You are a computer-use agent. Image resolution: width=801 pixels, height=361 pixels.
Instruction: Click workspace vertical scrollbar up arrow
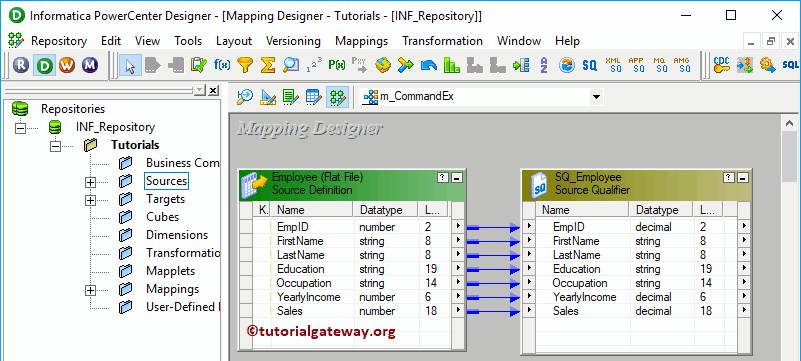(790, 123)
